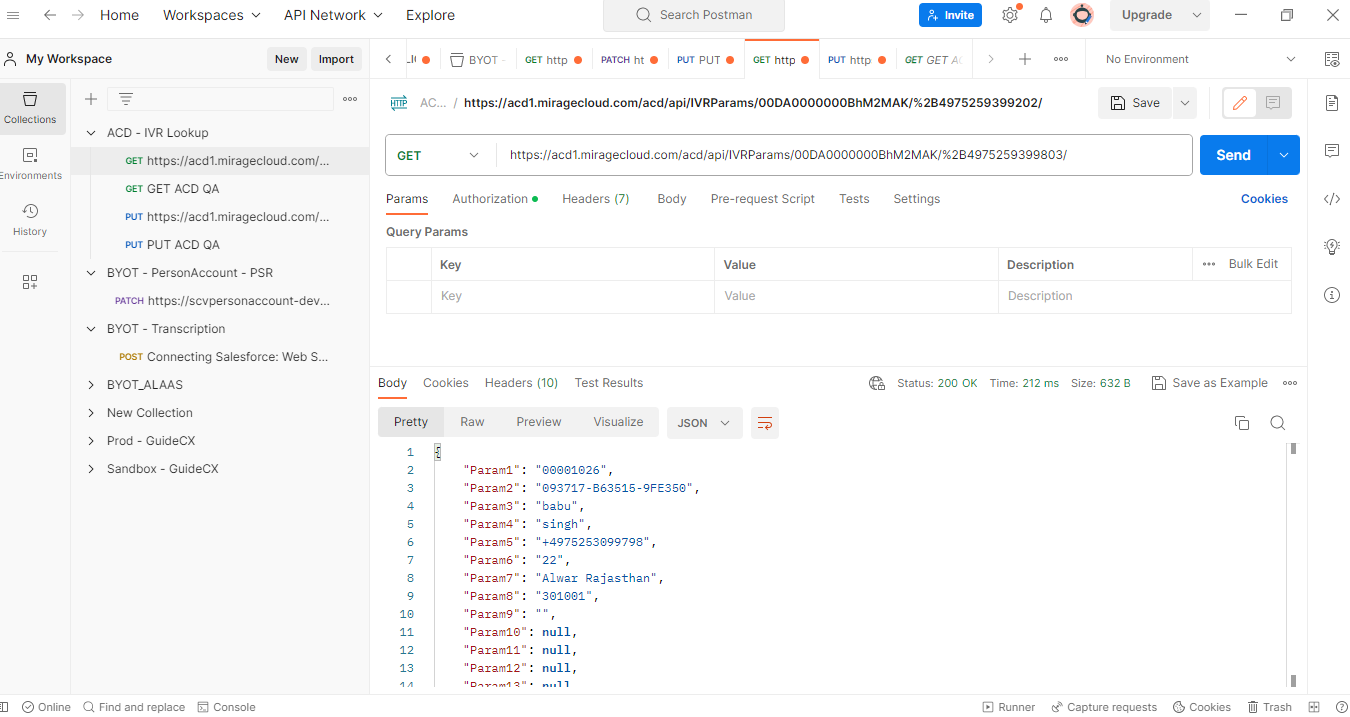Open comments mode icon beside pencil
Viewport: 1350px width, 717px height.
1273,103
